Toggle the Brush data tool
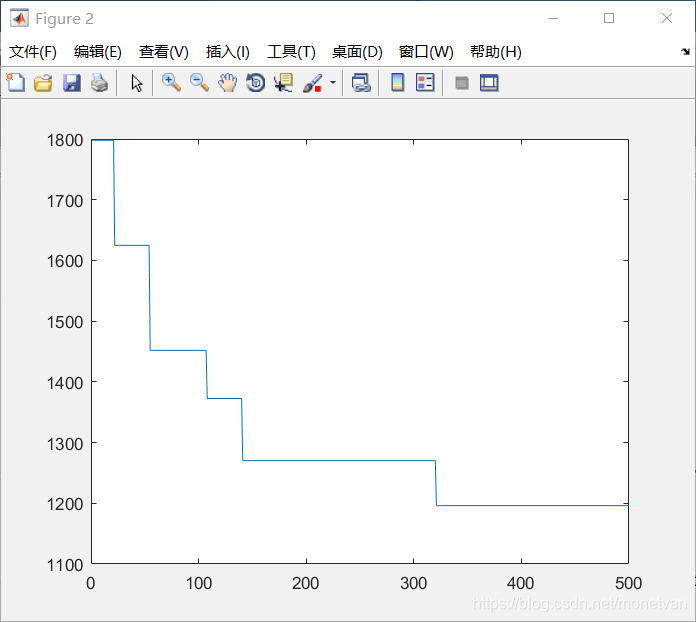 [312, 83]
